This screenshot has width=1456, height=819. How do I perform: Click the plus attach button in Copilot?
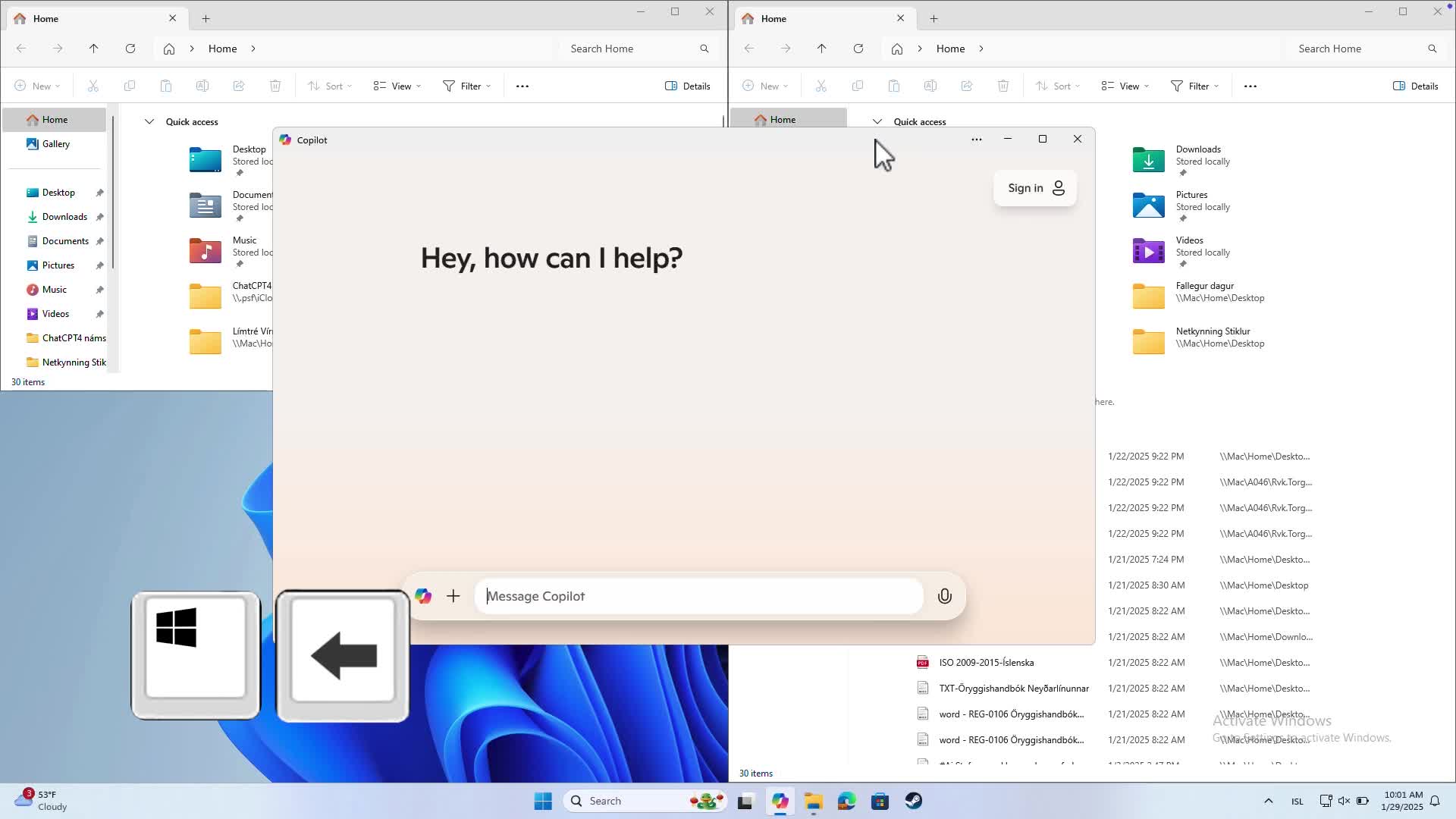(x=453, y=596)
